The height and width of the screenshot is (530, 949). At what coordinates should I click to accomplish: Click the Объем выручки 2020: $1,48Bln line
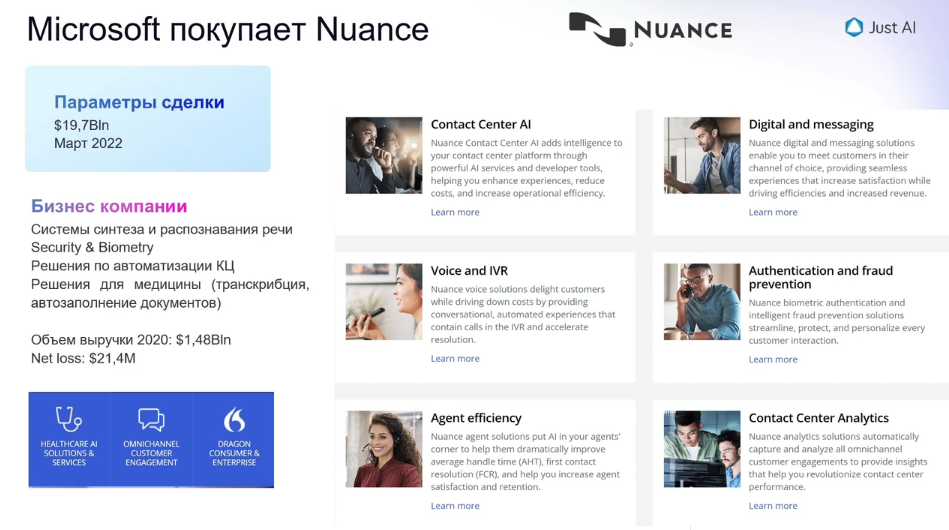point(131,340)
